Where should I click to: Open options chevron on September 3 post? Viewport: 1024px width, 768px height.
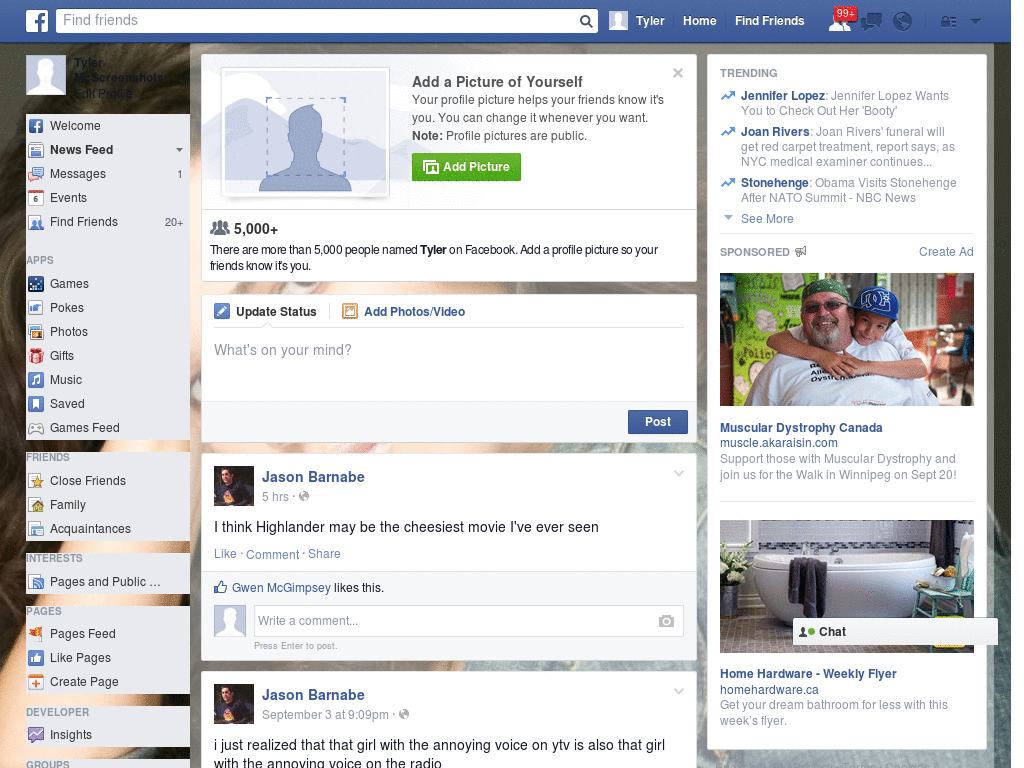click(x=679, y=691)
